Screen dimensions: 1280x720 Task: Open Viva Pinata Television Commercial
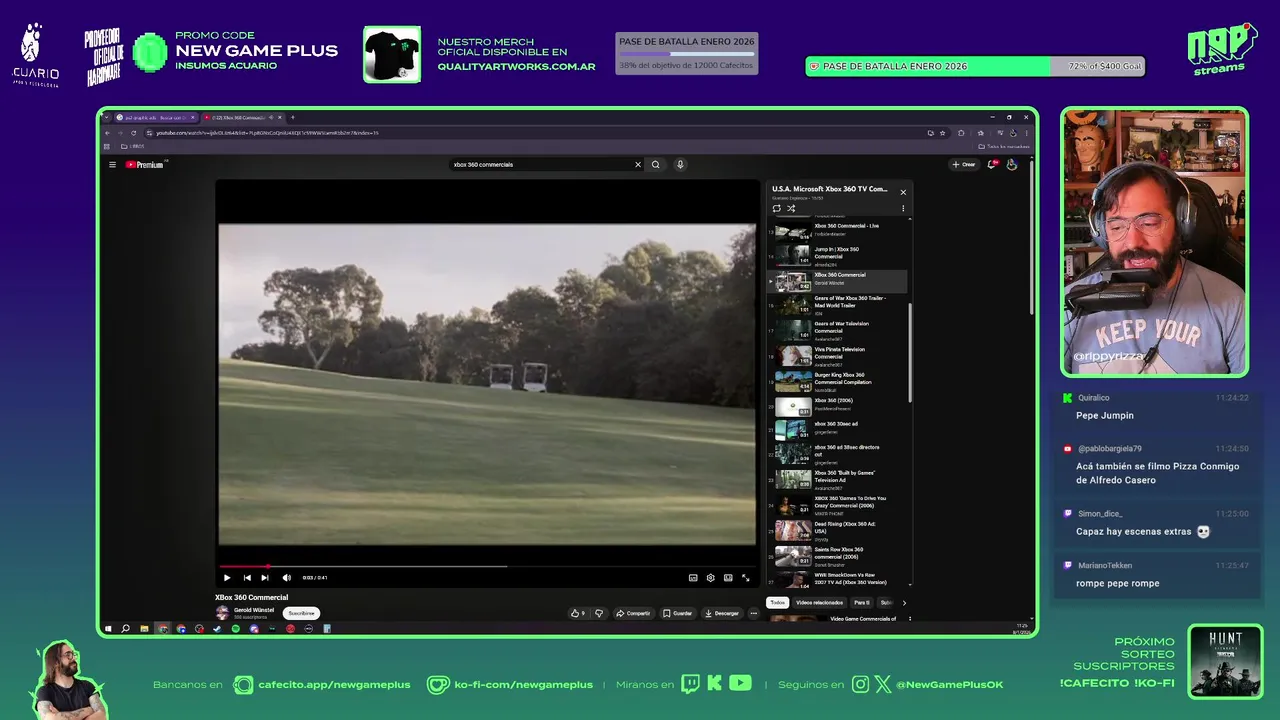837,356
